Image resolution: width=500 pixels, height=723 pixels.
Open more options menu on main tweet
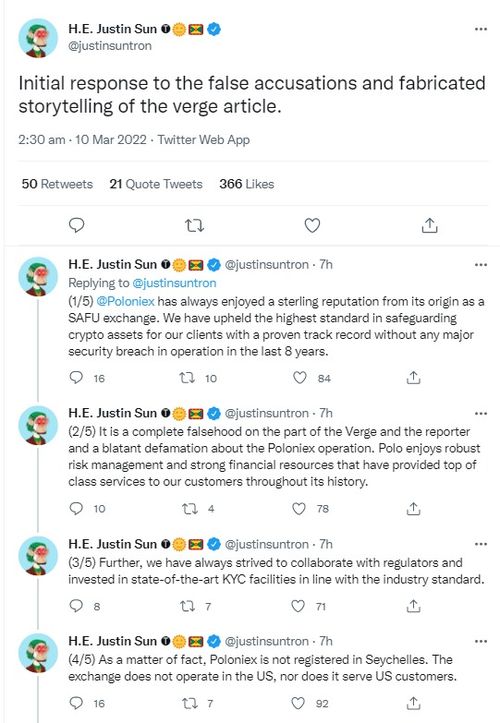tap(481, 29)
